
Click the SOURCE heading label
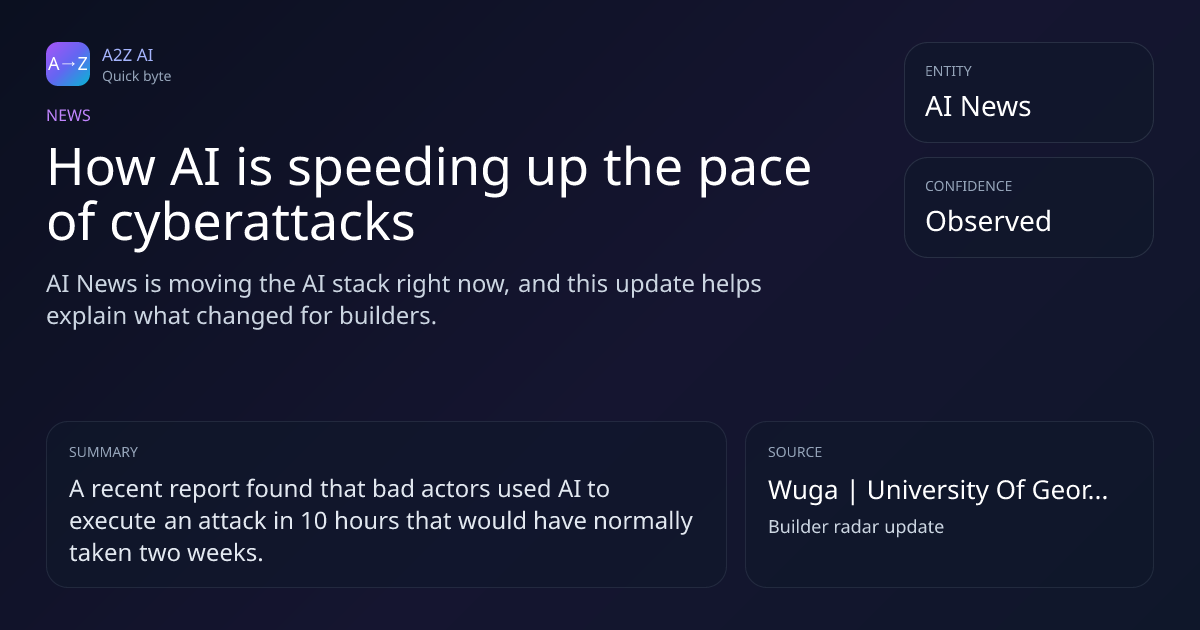795,452
